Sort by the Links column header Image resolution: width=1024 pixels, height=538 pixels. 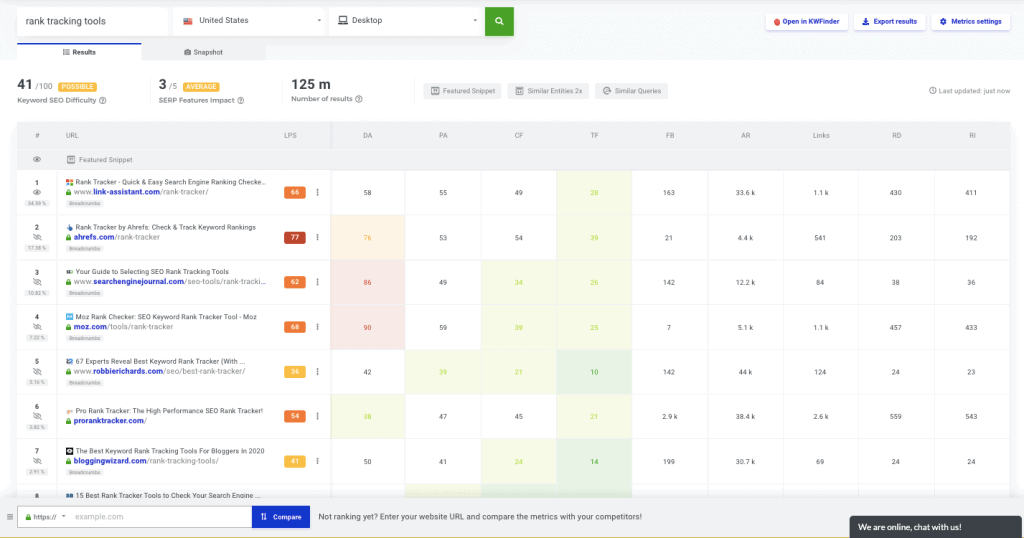click(x=821, y=135)
